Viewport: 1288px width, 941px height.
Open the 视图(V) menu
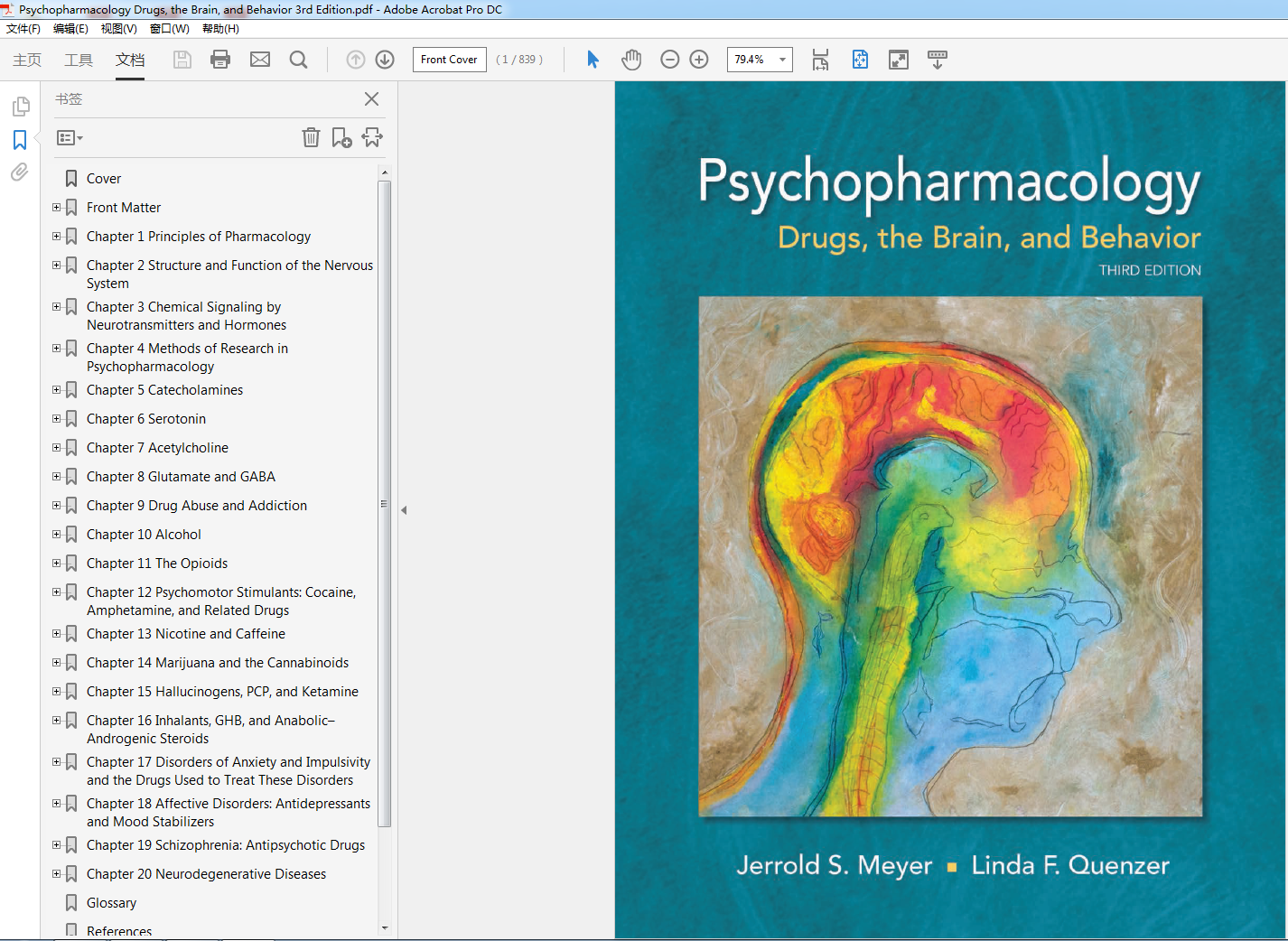click(118, 29)
